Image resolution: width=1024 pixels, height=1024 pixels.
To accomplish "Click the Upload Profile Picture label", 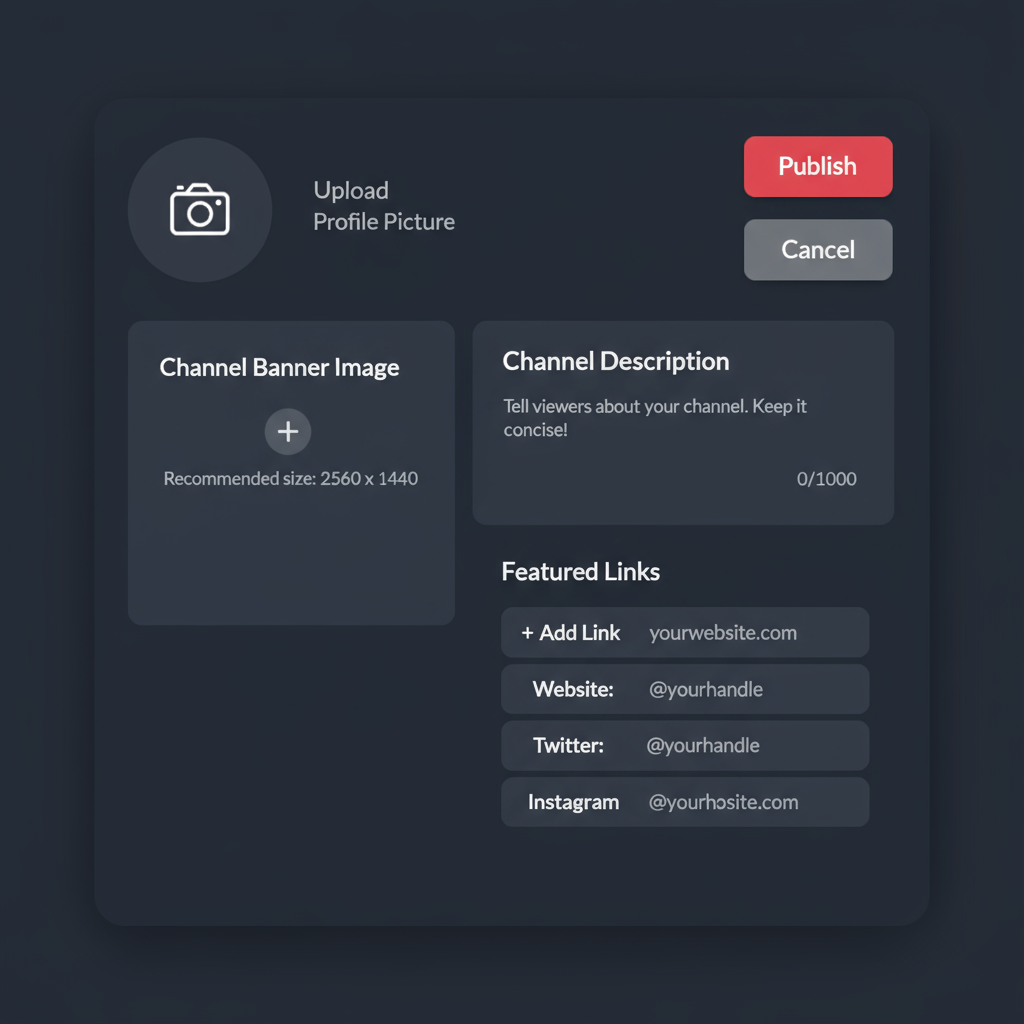I will point(384,206).
